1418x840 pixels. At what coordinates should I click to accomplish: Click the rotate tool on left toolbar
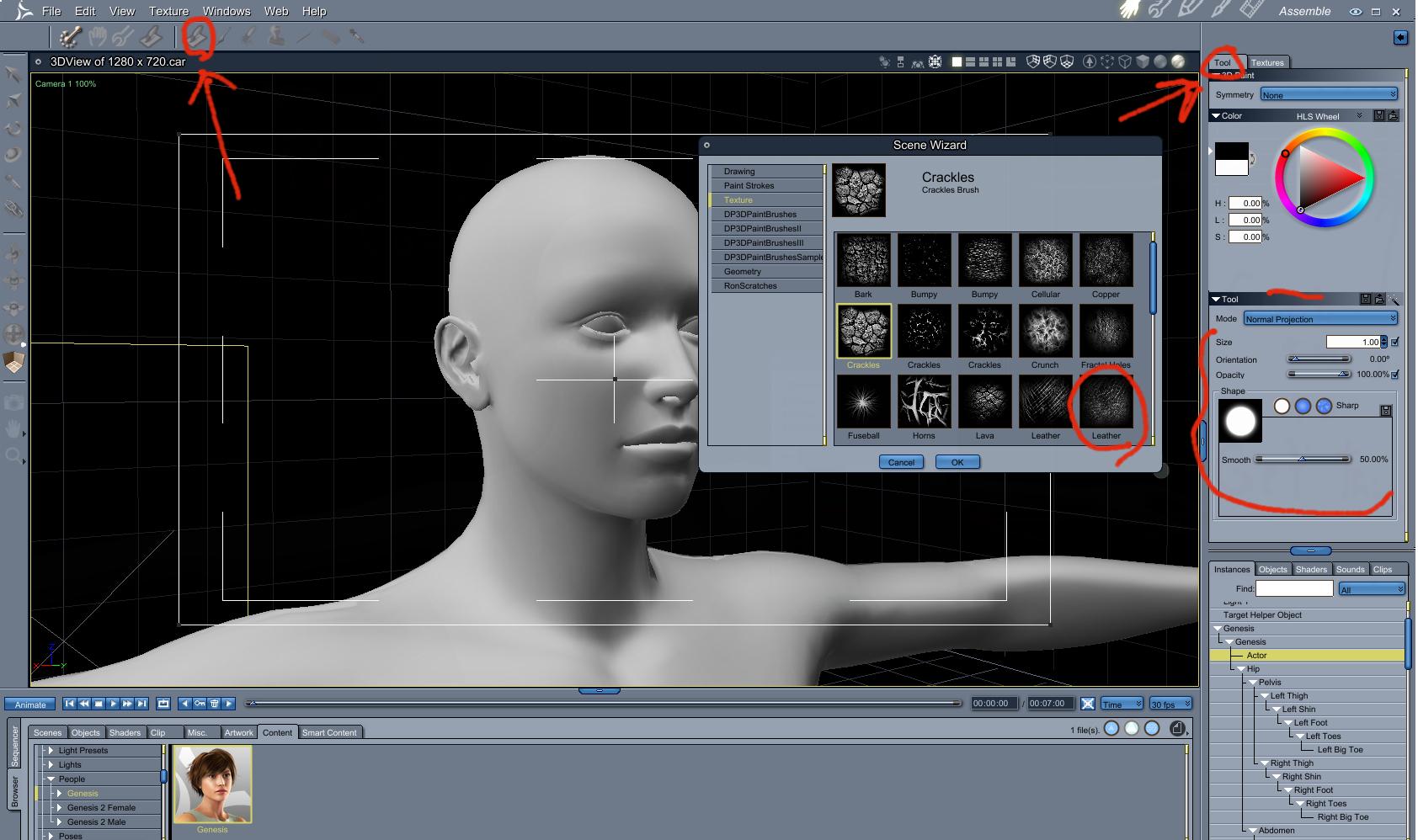[x=13, y=128]
